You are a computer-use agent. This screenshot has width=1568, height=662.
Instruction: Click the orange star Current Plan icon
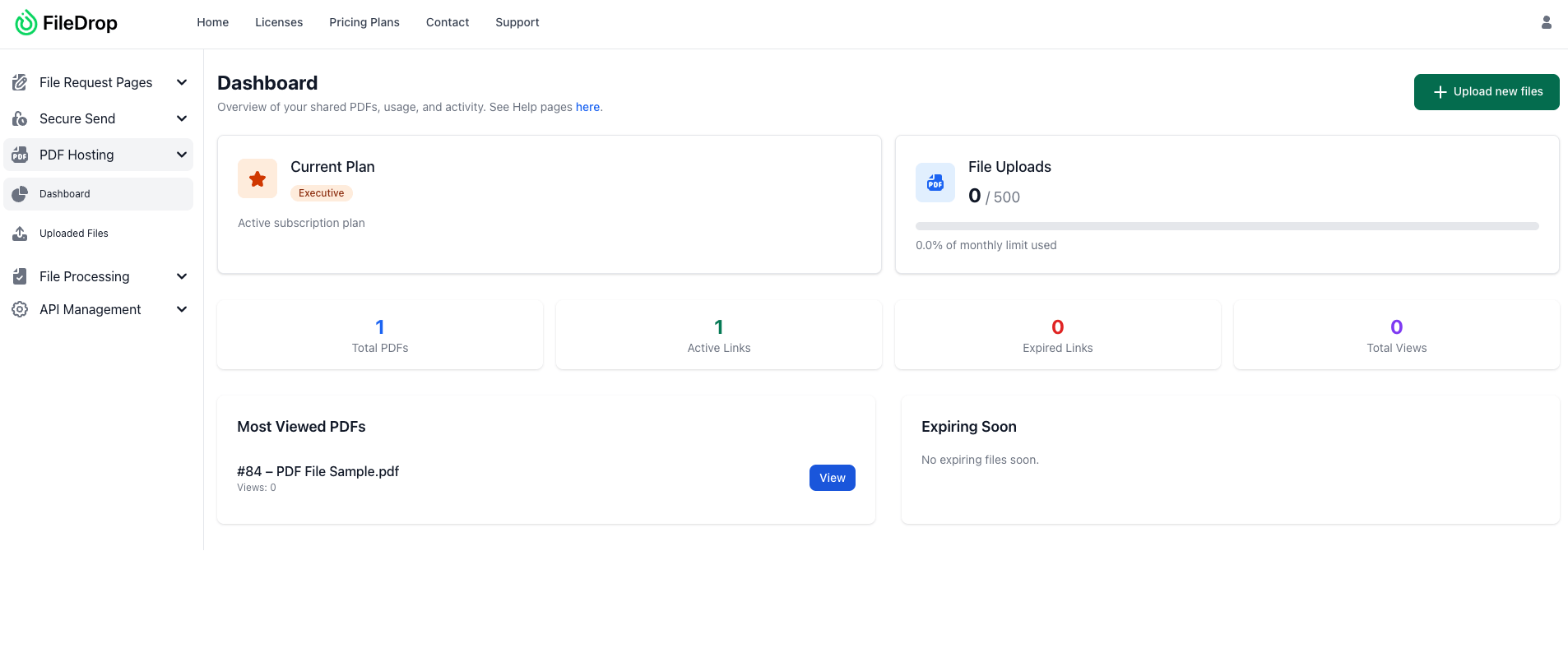tap(257, 178)
